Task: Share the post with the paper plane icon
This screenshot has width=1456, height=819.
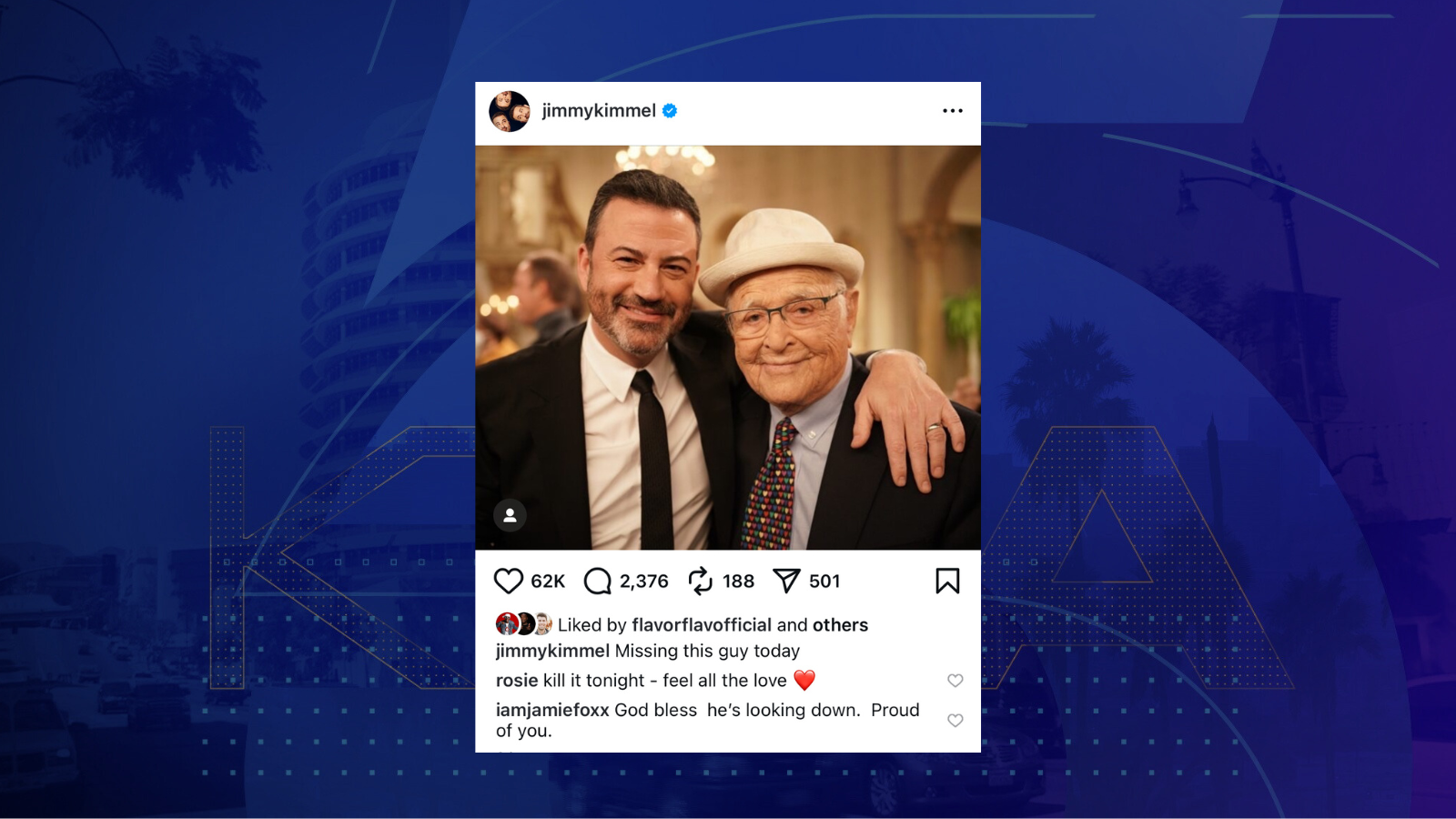Action: [x=786, y=581]
